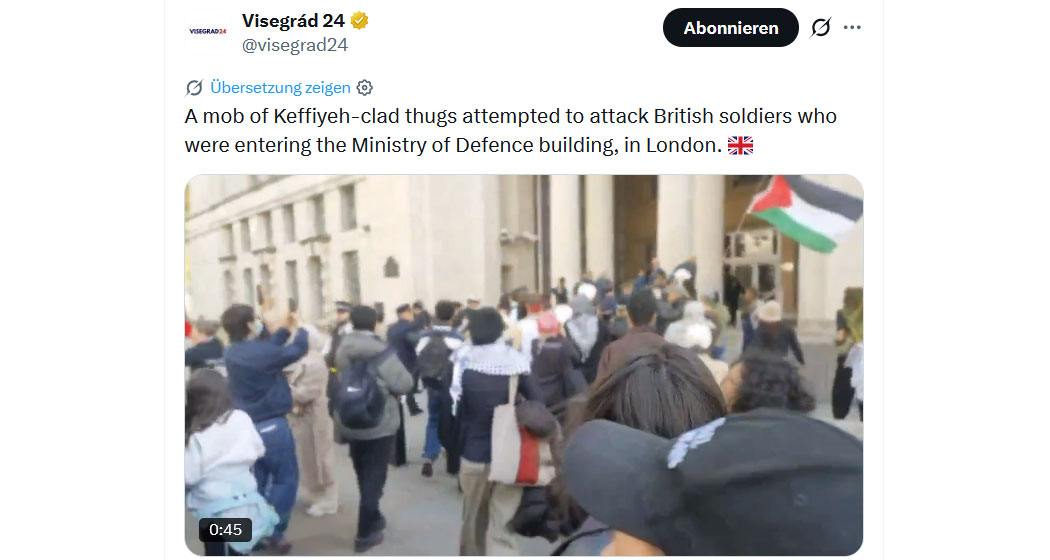Image resolution: width=1050 pixels, height=560 pixels.
Task: Open the @visegrad24 handle link
Action: [x=295, y=45]
